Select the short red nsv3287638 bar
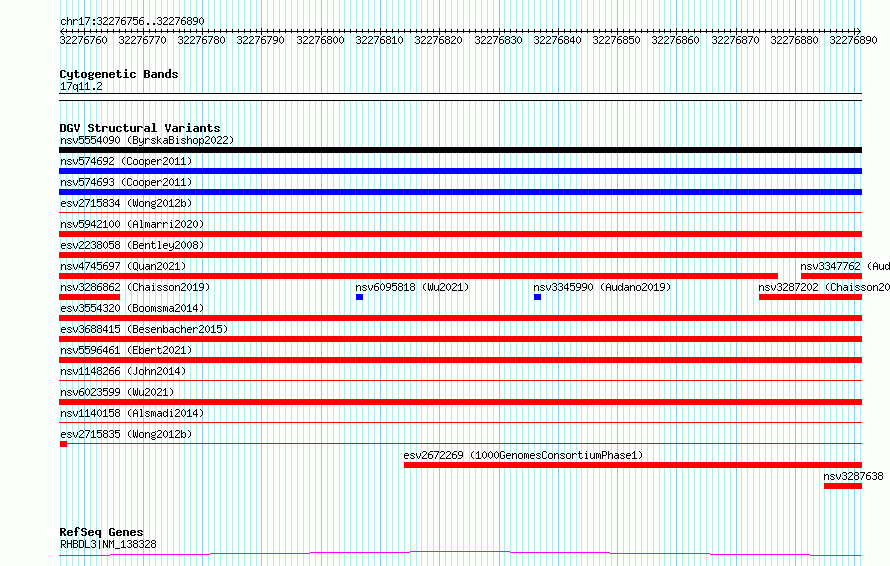The width and height of the screenshot is (890, 566). point(843,486)
